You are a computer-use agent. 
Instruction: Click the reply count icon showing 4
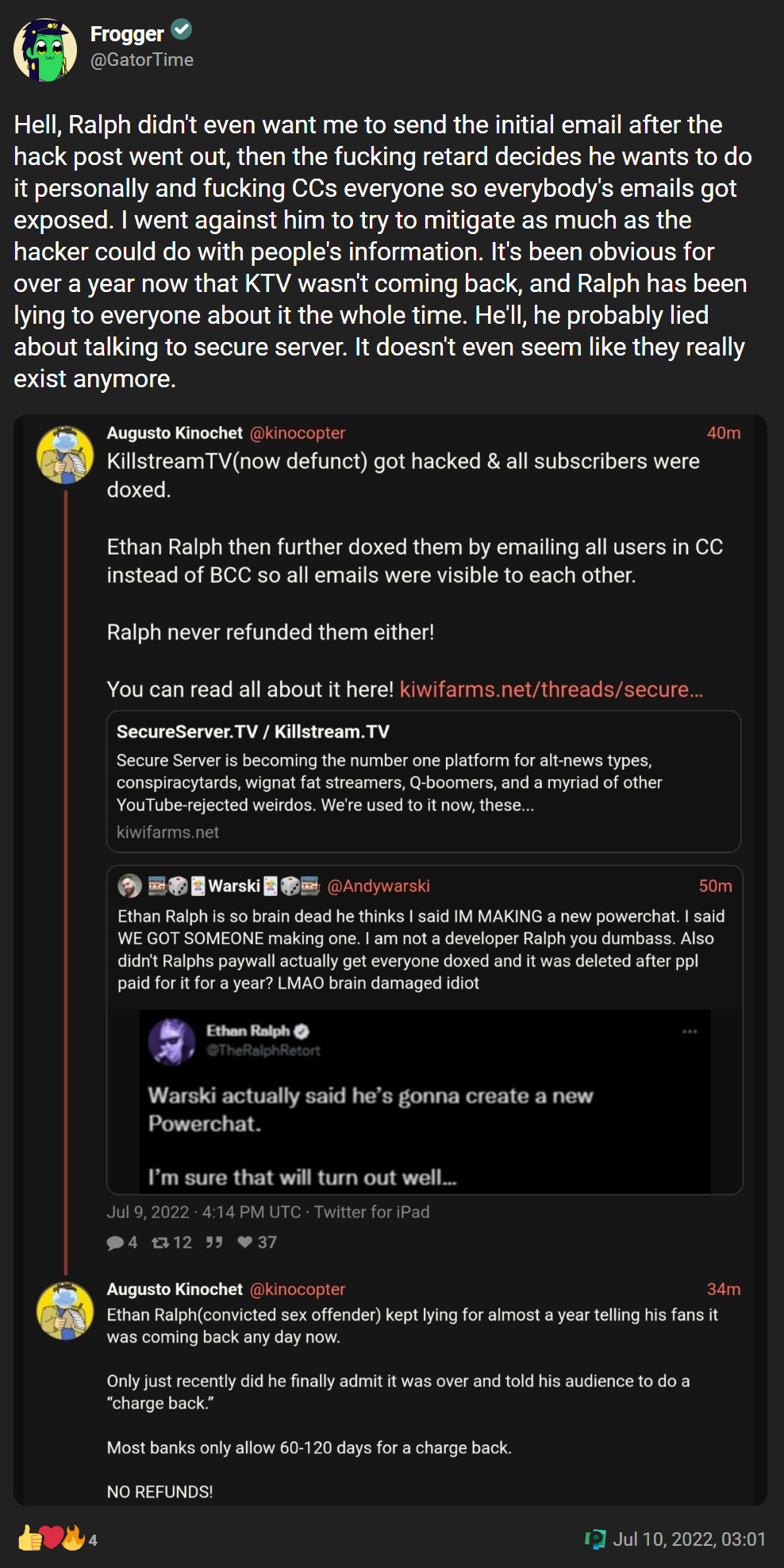(x=116, y=1243)
